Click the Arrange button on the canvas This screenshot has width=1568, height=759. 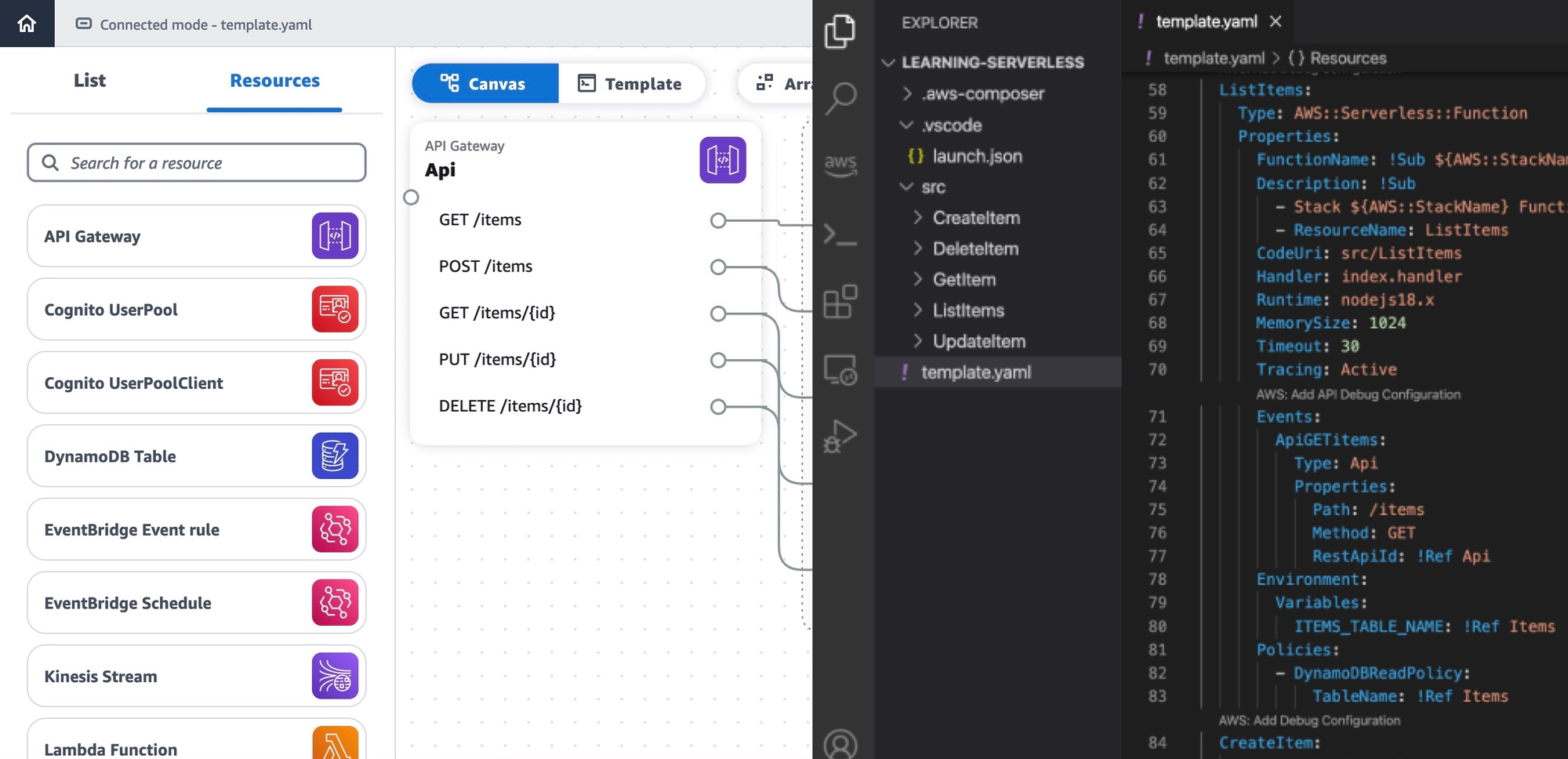pyautogui.click(x=784, y=83)
